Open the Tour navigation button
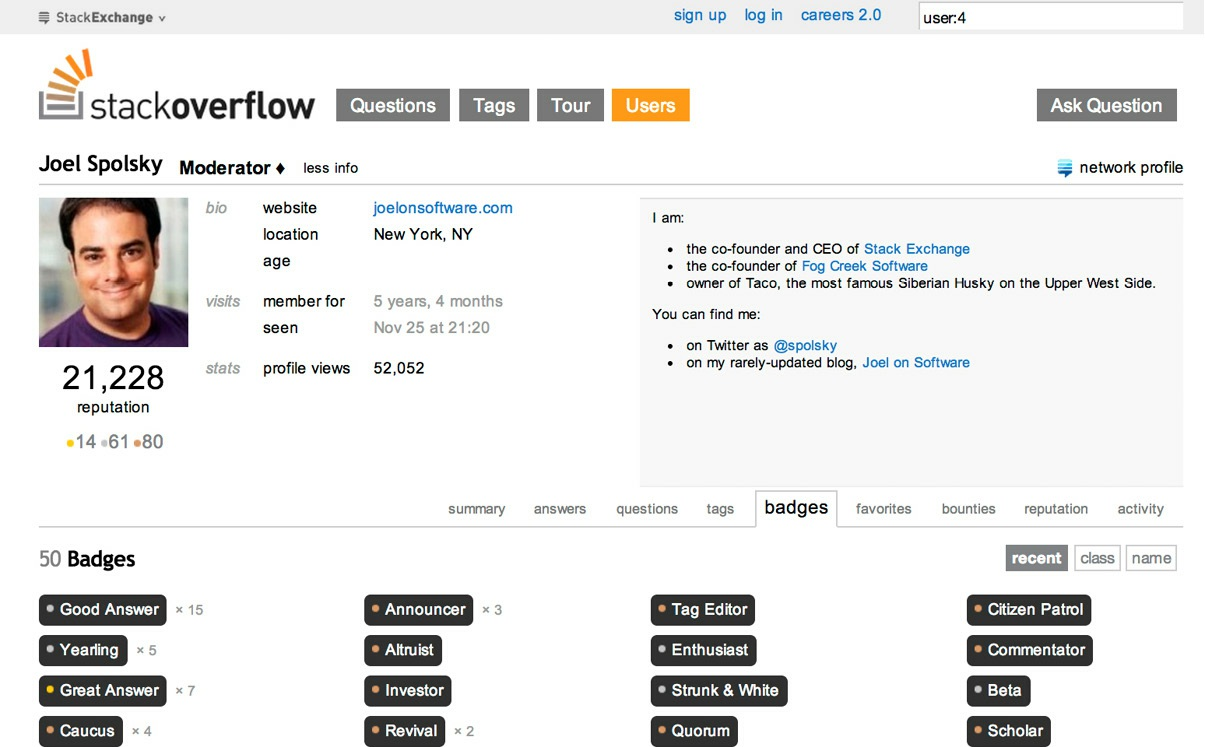Screen dimensions: 1205x747 point(571,105)
